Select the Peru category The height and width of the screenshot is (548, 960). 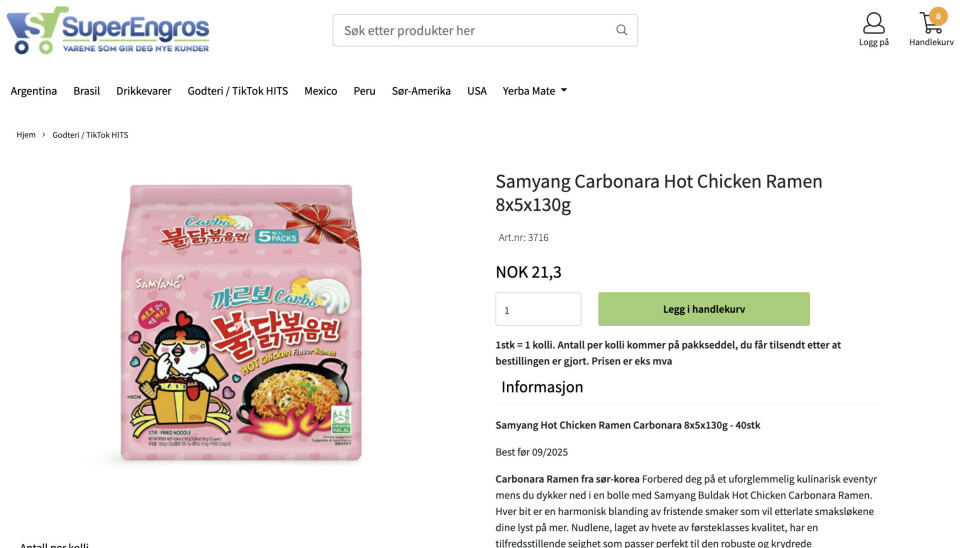click(x=364, y=91)
